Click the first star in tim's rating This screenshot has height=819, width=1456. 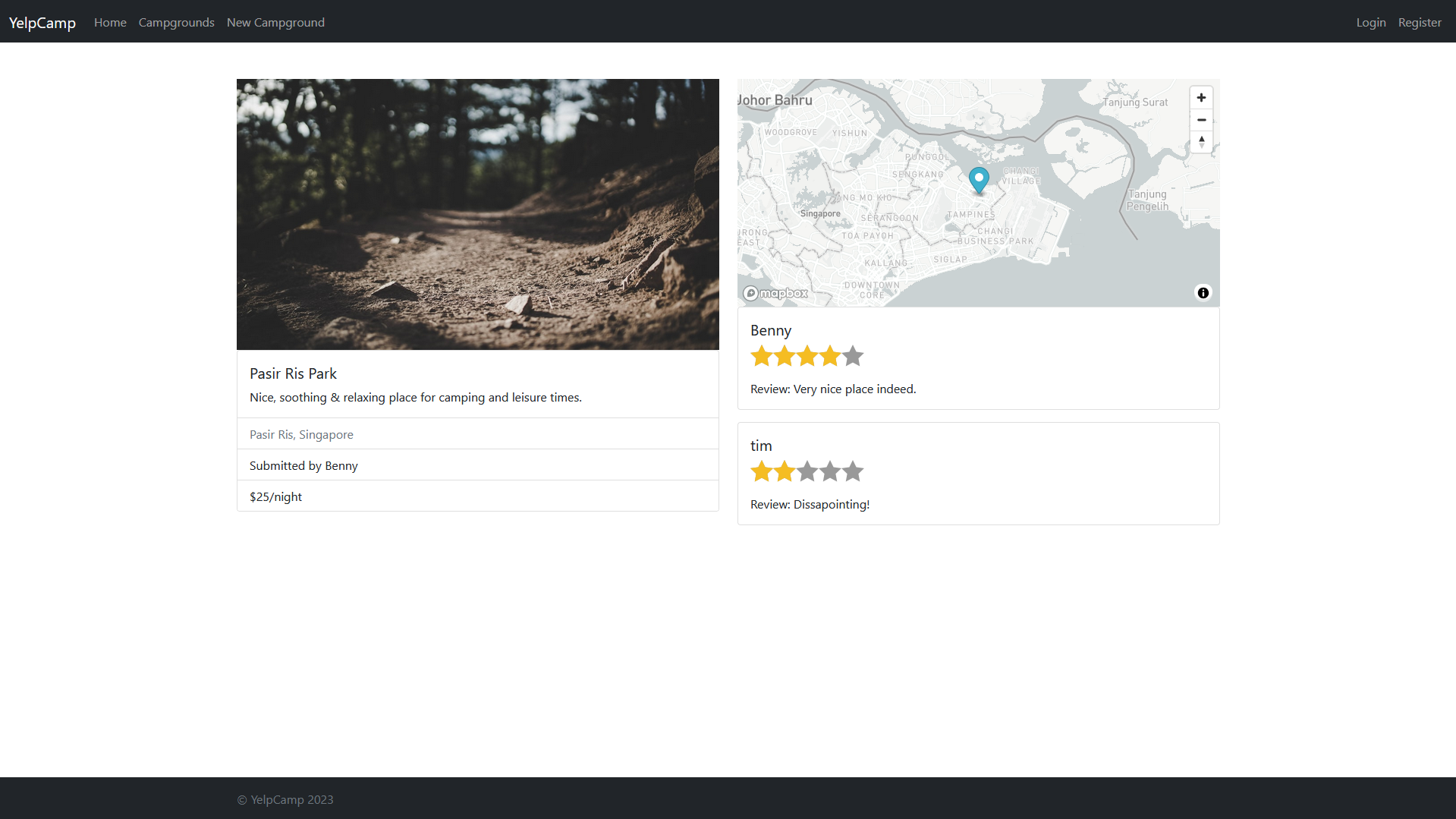coord(762,471)
